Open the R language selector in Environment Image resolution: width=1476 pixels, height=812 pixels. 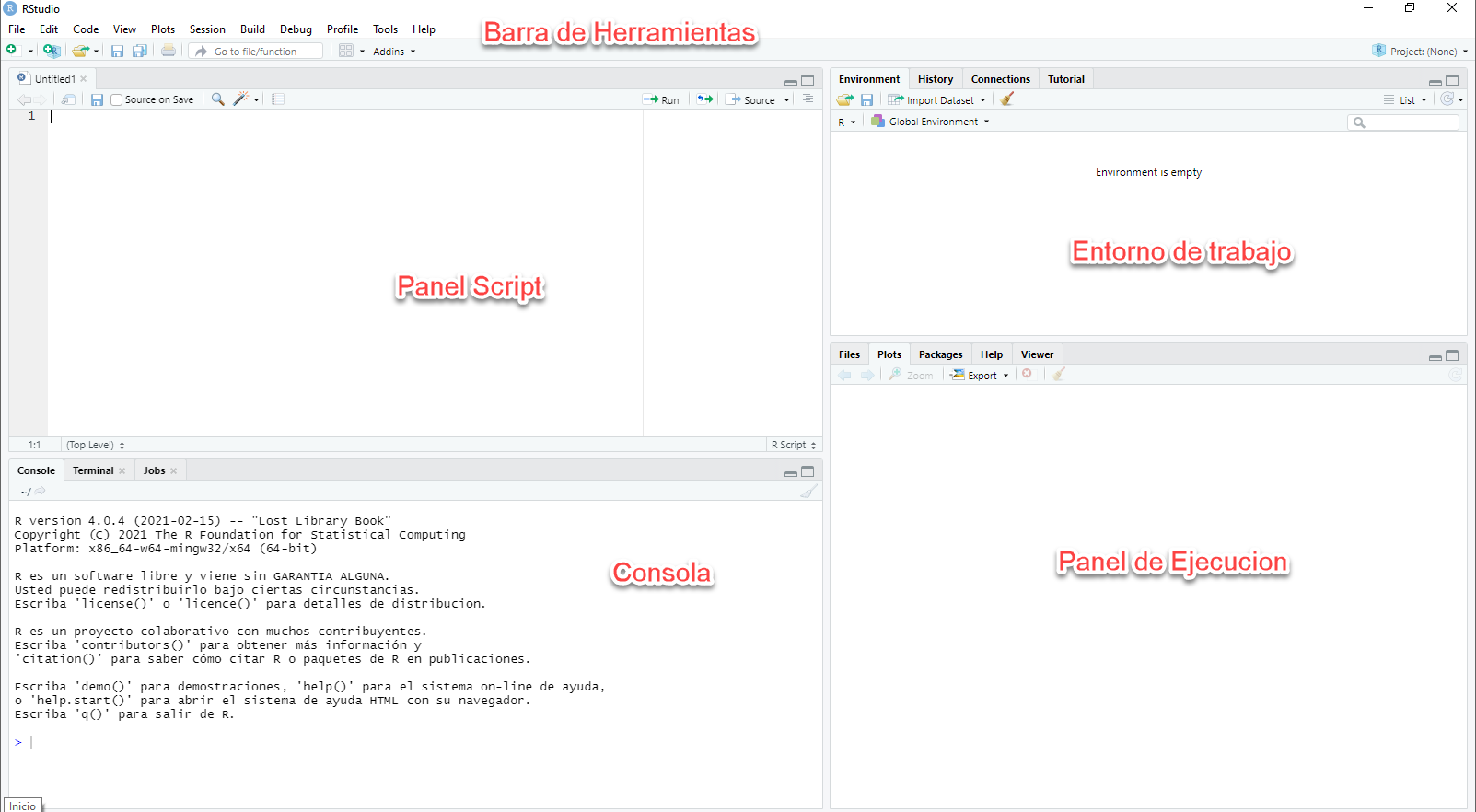(846, 122)
